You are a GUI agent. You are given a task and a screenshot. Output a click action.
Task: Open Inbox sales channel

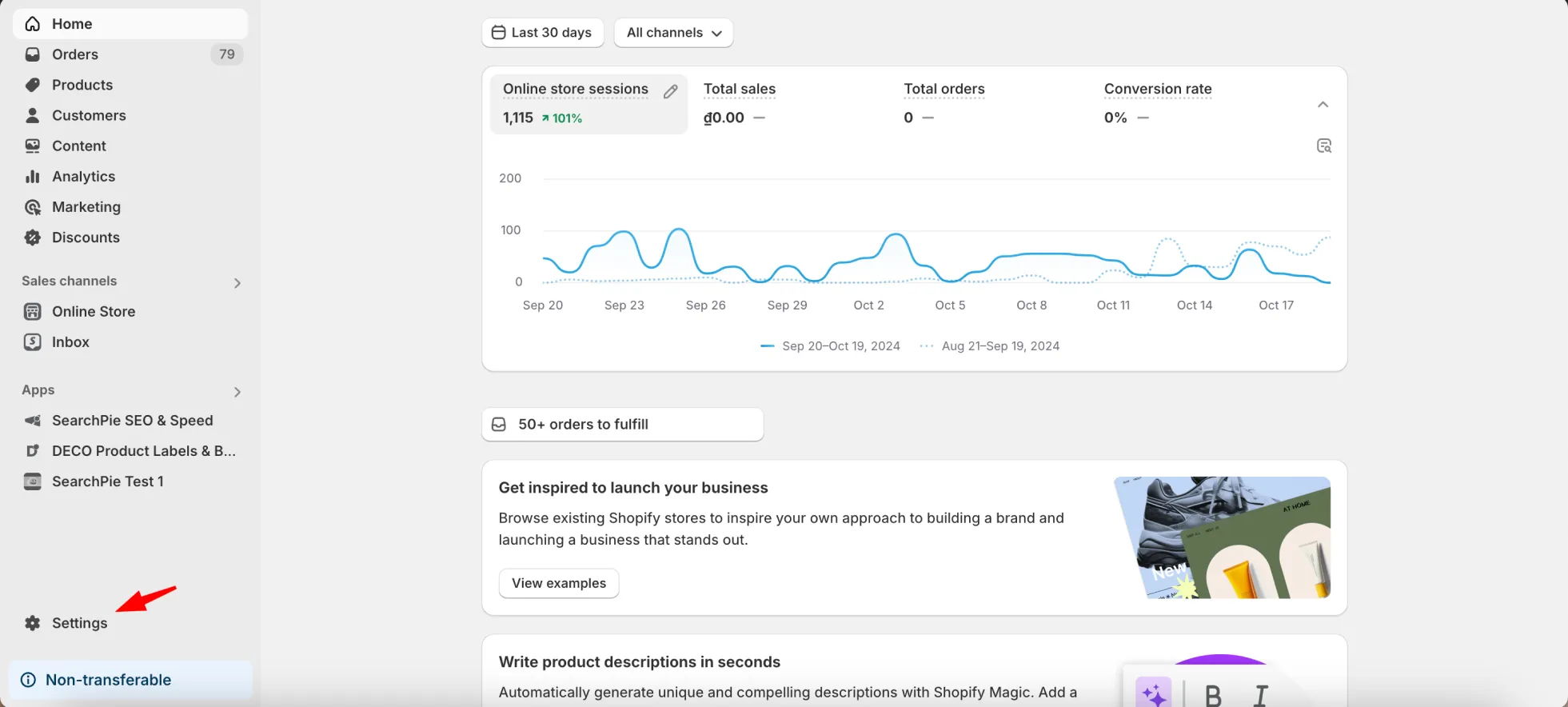[x=130, y=342]
